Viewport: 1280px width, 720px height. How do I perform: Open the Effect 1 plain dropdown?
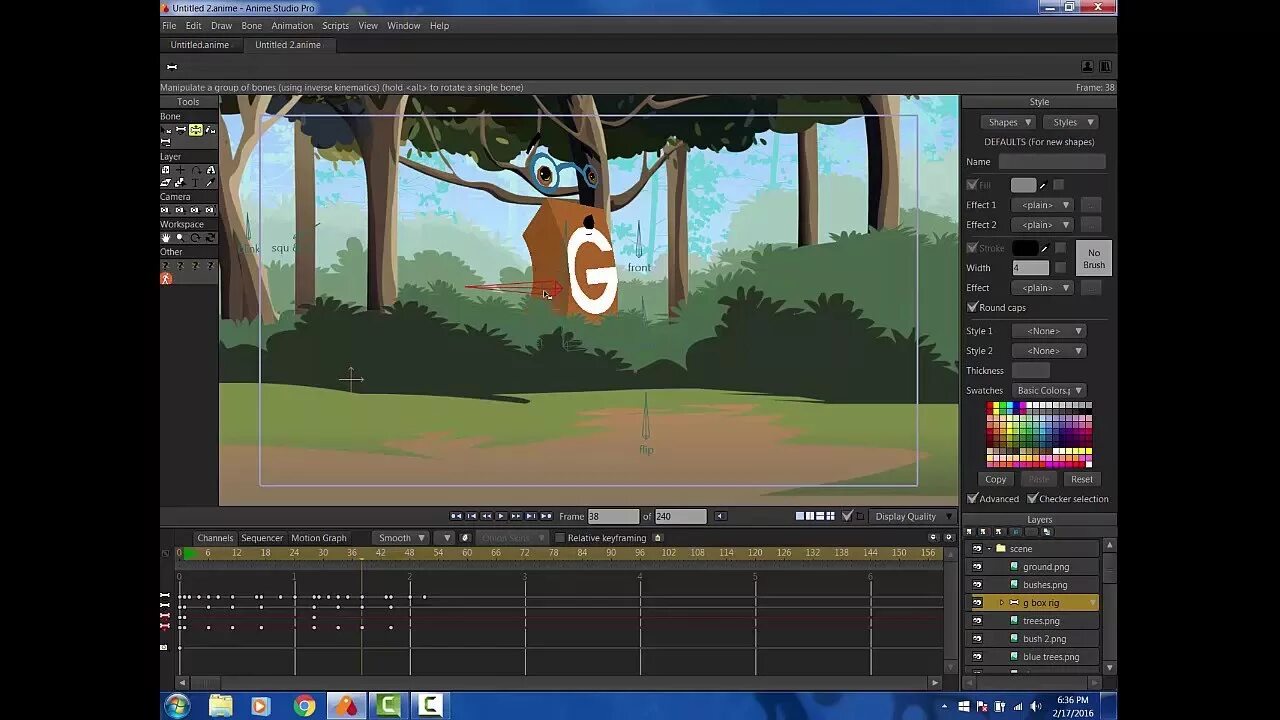click(1040, 204)
